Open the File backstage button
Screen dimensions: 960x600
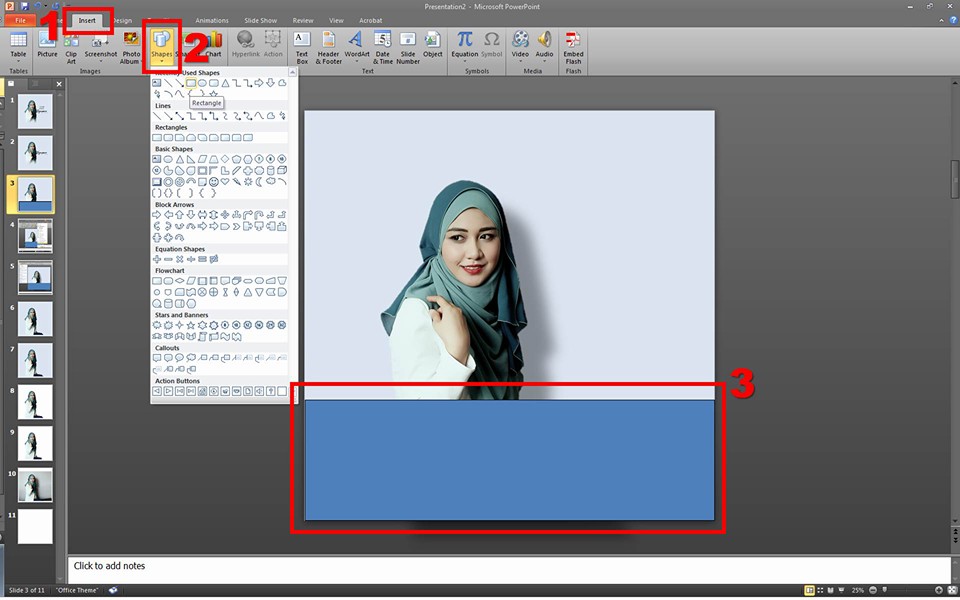[19, 20]
